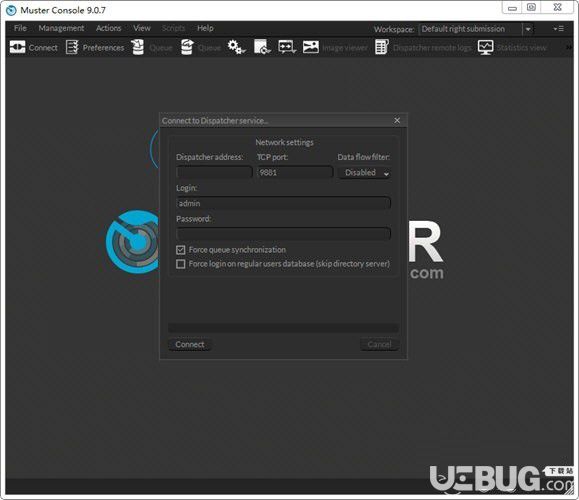Click the Dispatcher address field
The image size is (579, 500).
(x=215, y=172)
